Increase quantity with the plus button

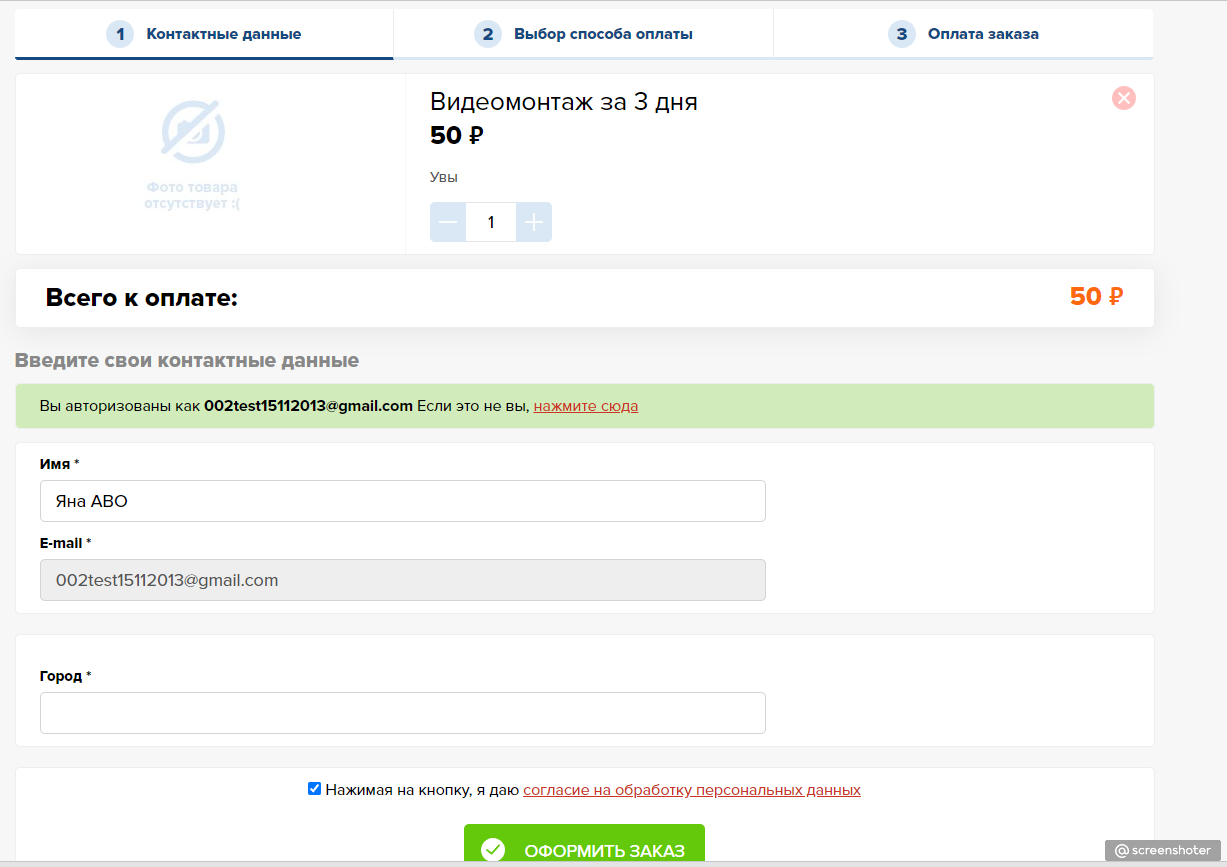pyautogui.click(x=534, y=222)
